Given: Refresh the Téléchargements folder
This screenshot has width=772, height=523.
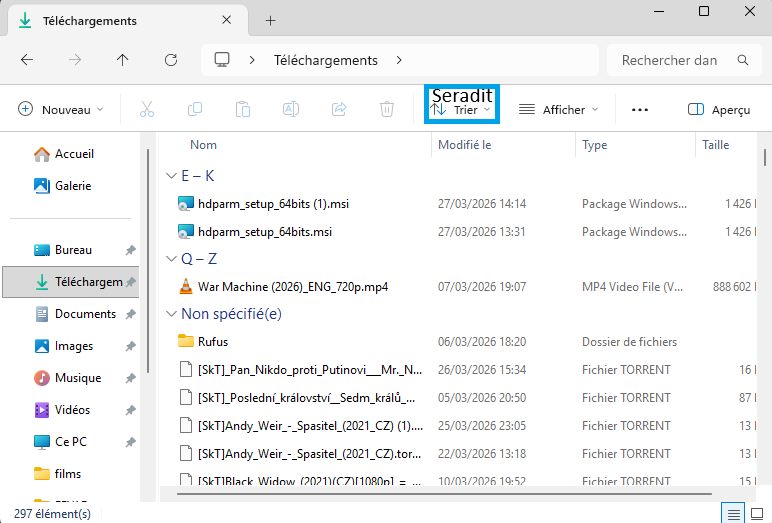Looking at the screenshot, I should pyautogui.click(x=171, y=60).
